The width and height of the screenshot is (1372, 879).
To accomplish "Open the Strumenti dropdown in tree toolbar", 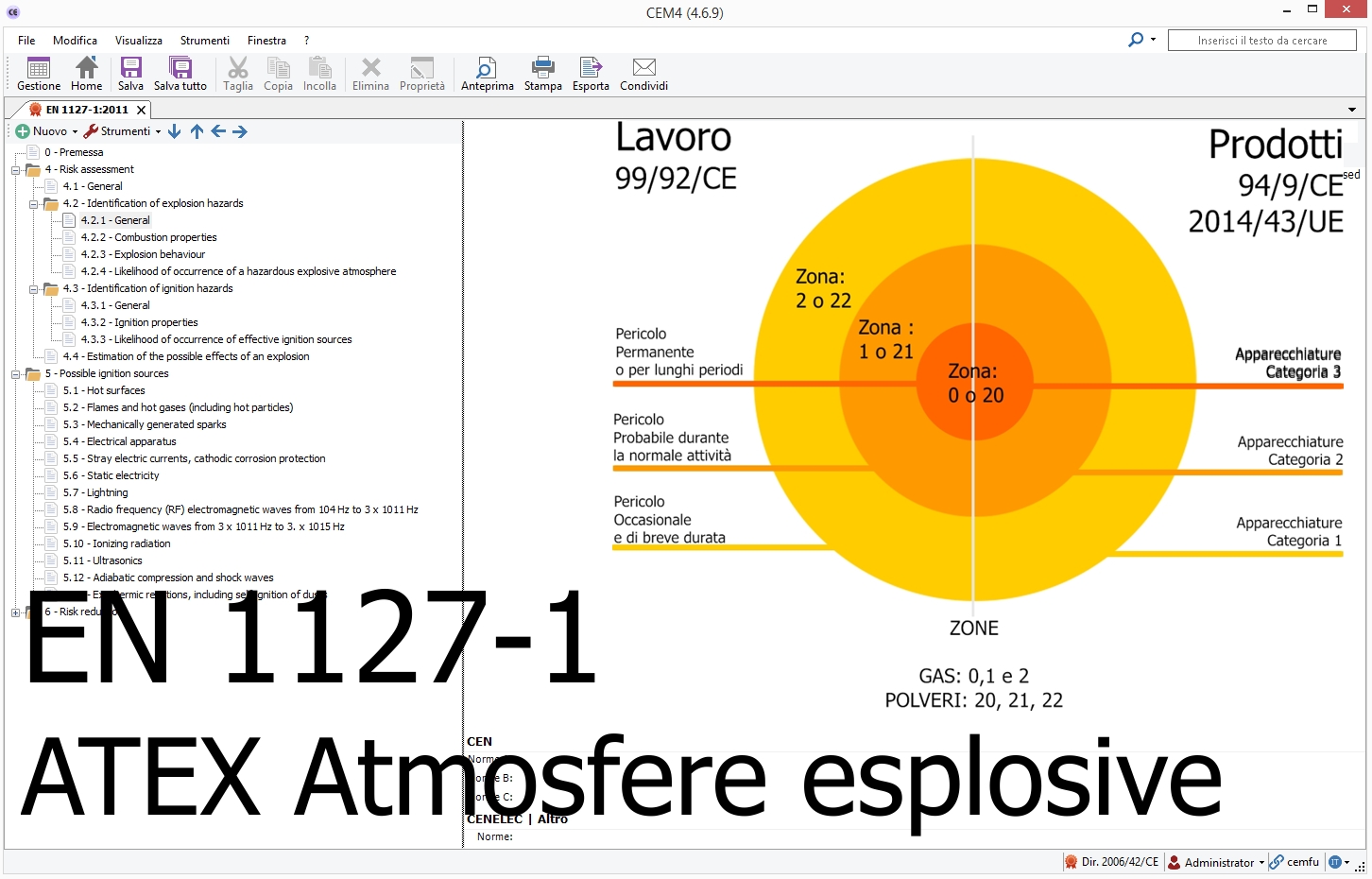I will pyautogui.click(x=124, y=131).
